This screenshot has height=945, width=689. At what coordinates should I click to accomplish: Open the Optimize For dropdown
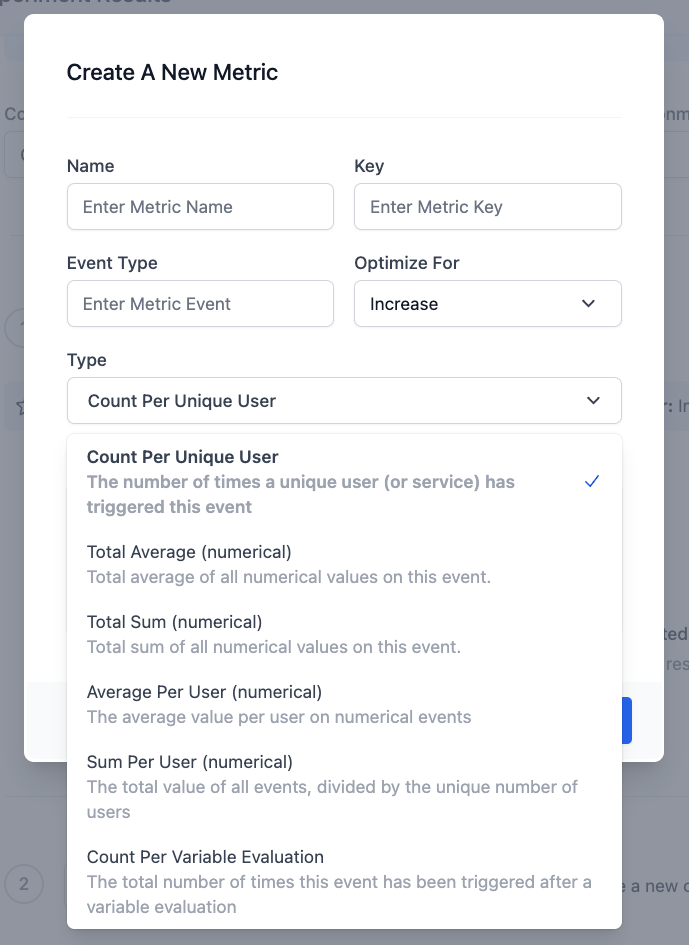point(488,304)
